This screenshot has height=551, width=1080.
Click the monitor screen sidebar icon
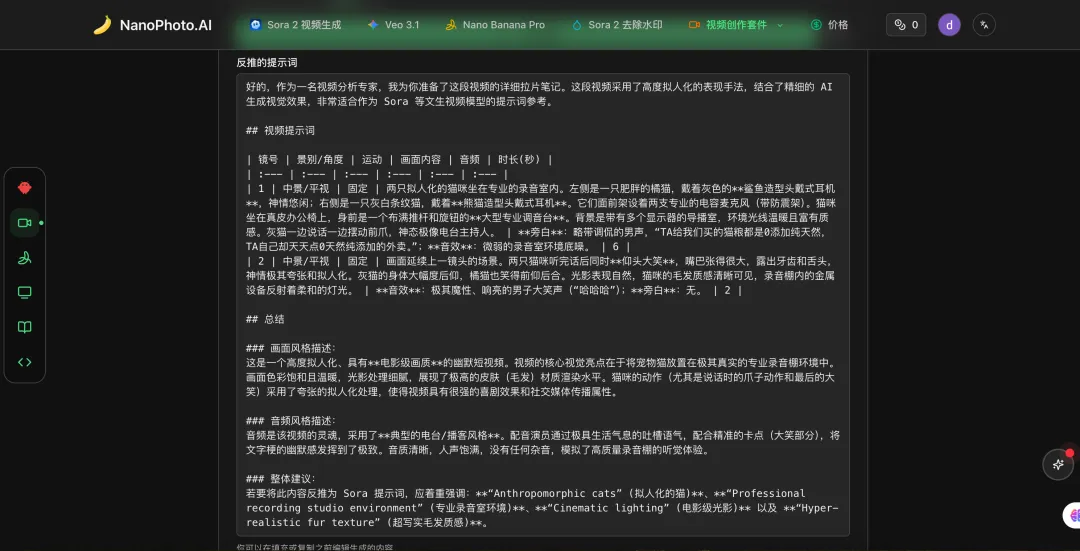[x=25, y=293]
